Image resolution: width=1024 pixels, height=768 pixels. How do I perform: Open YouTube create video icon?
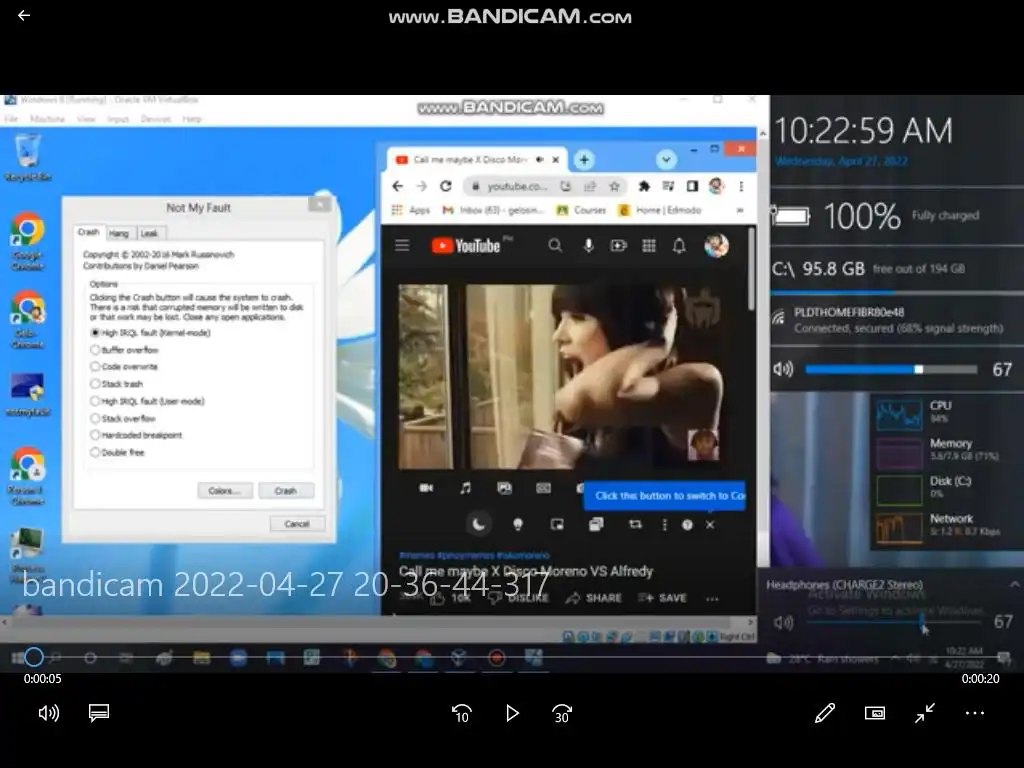pyautogui.click(x=618, y=246)
